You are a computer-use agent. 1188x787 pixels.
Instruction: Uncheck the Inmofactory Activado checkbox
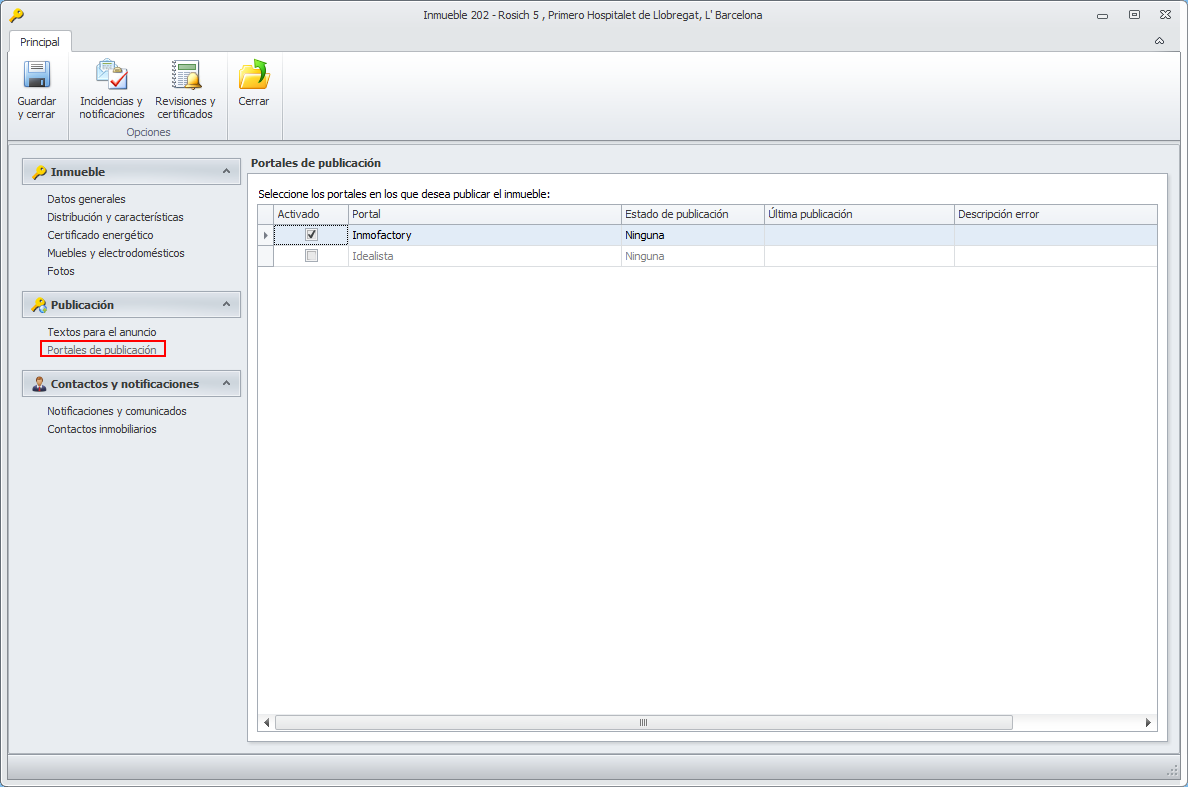pyautogui.click(x=311, y=235)
